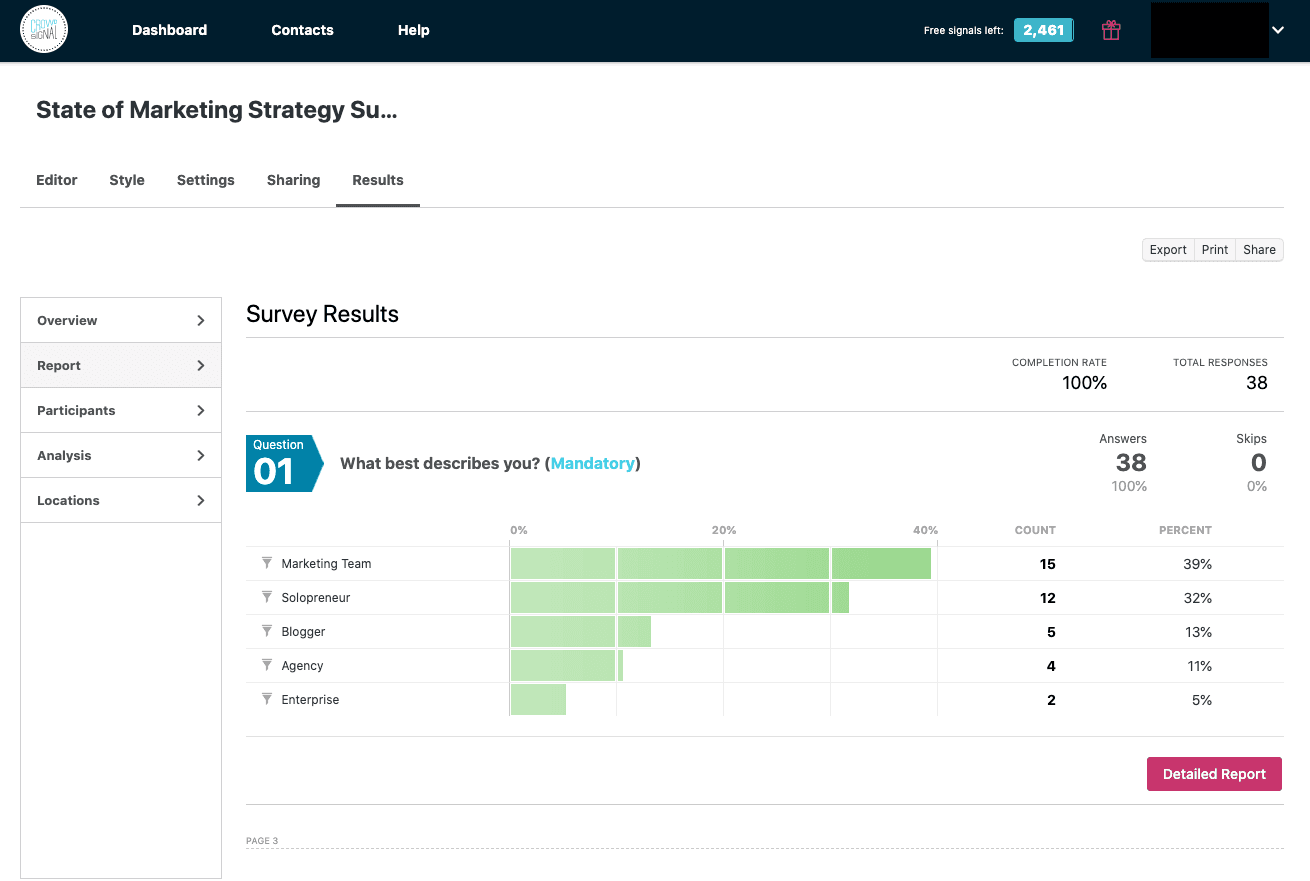This screenshot has height=881, width=1310.
Task: Filter by Agency answer
Action: click(267, 665)
